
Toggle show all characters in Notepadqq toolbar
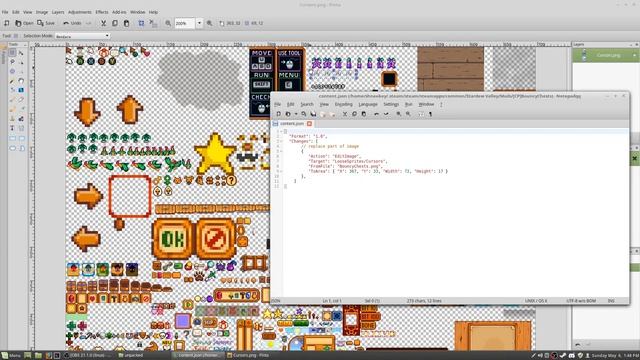[x=431, y=114]
